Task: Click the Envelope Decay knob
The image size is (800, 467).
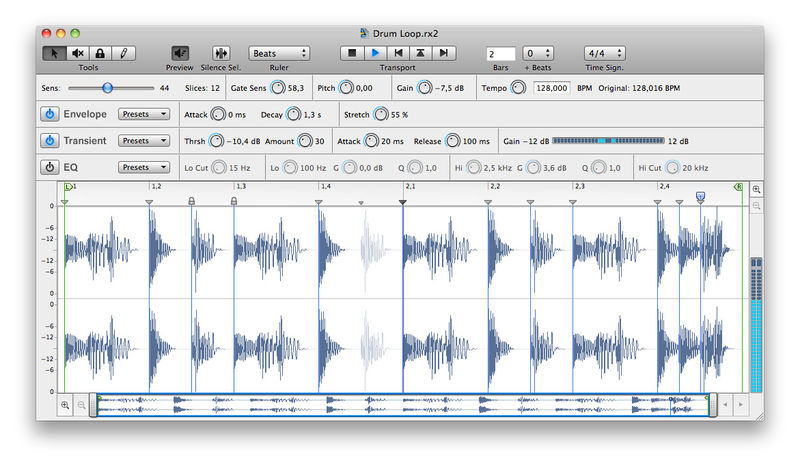Action: tap(293, 114)
